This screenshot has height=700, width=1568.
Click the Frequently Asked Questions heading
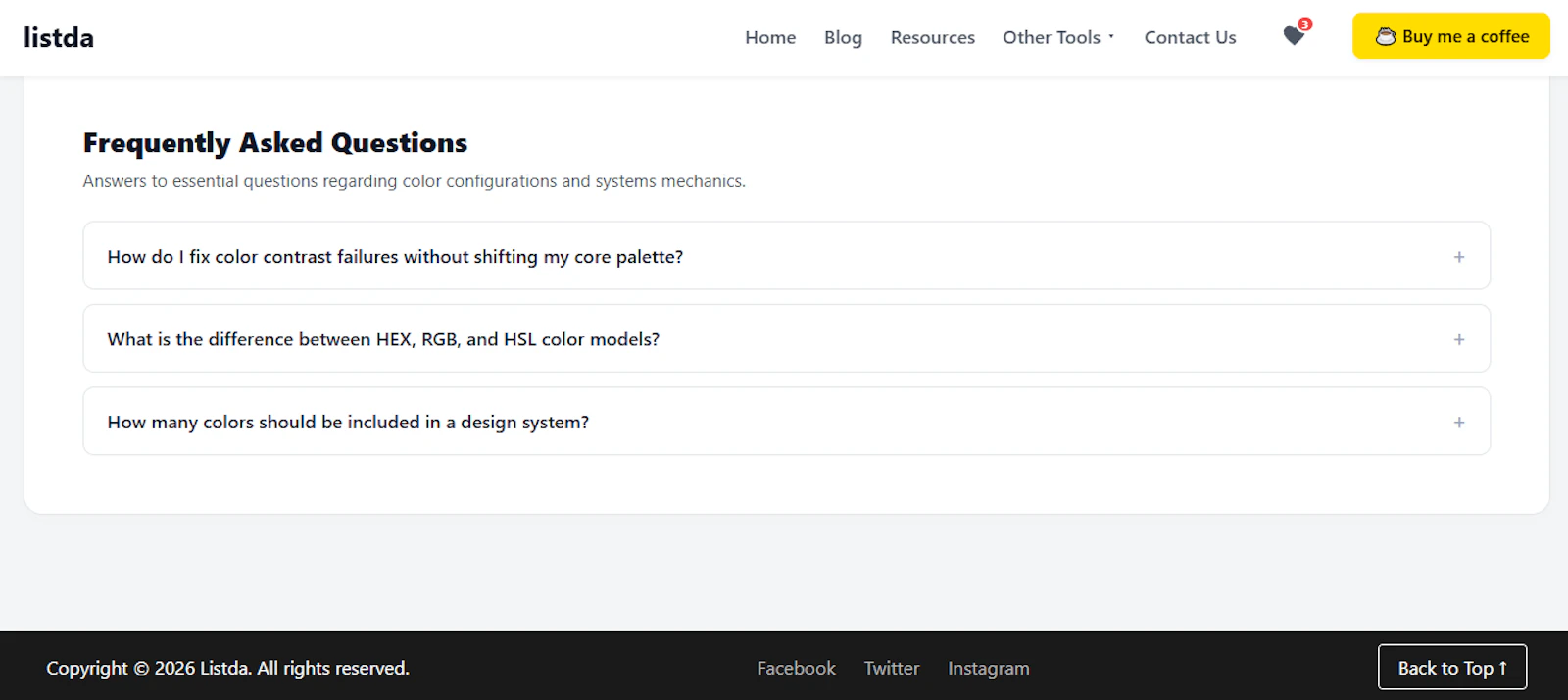pyautogui.click(x=275, y=143)
